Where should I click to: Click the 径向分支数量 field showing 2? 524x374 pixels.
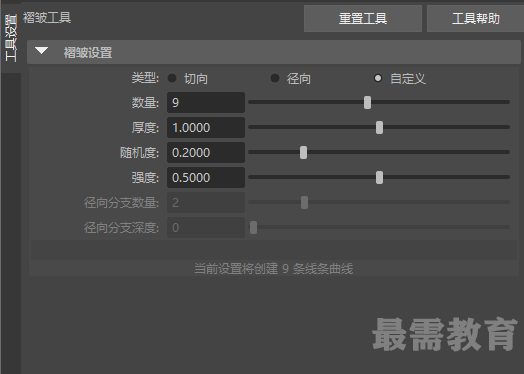(206, 203)
